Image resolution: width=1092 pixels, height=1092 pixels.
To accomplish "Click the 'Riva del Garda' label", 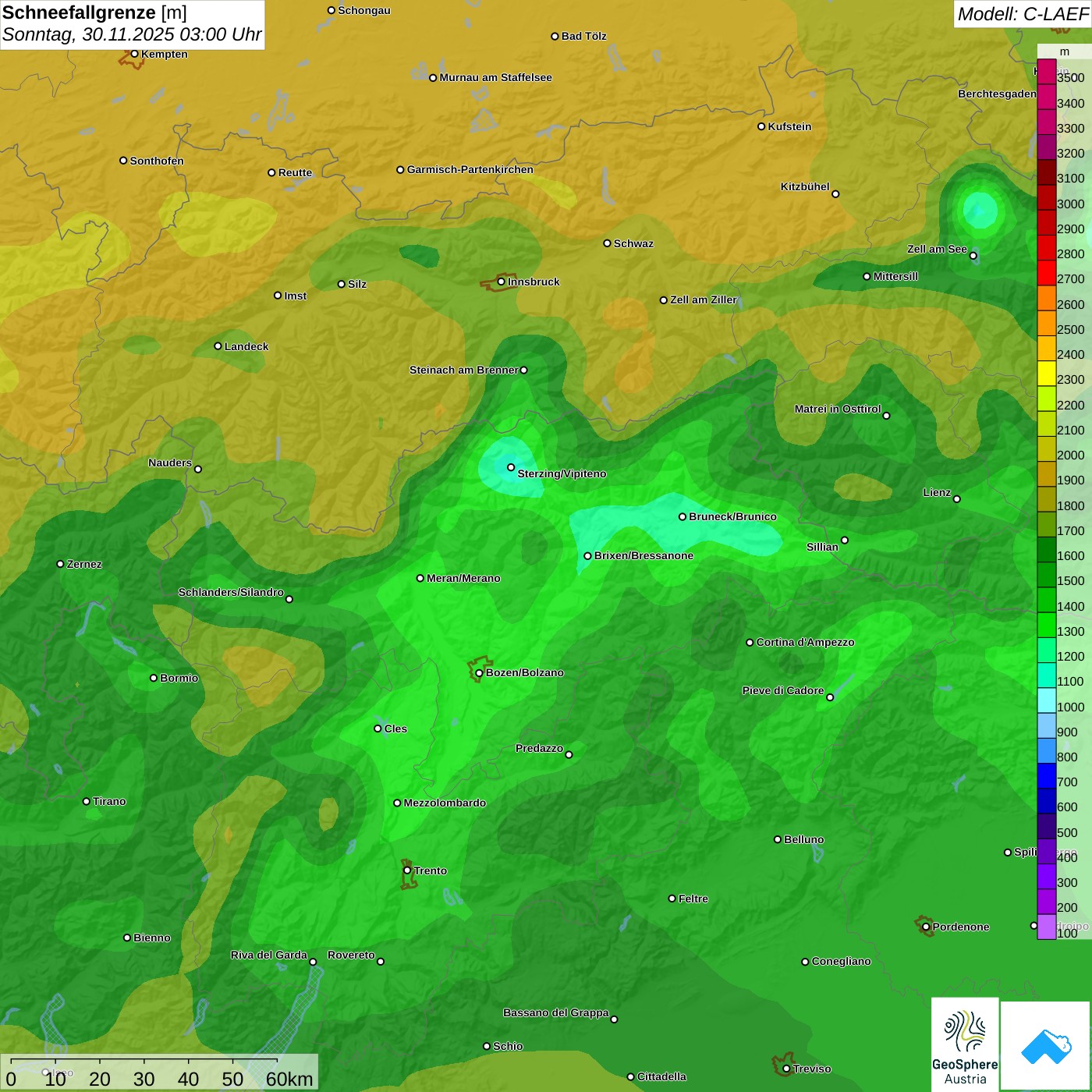I will pos(269,955).
